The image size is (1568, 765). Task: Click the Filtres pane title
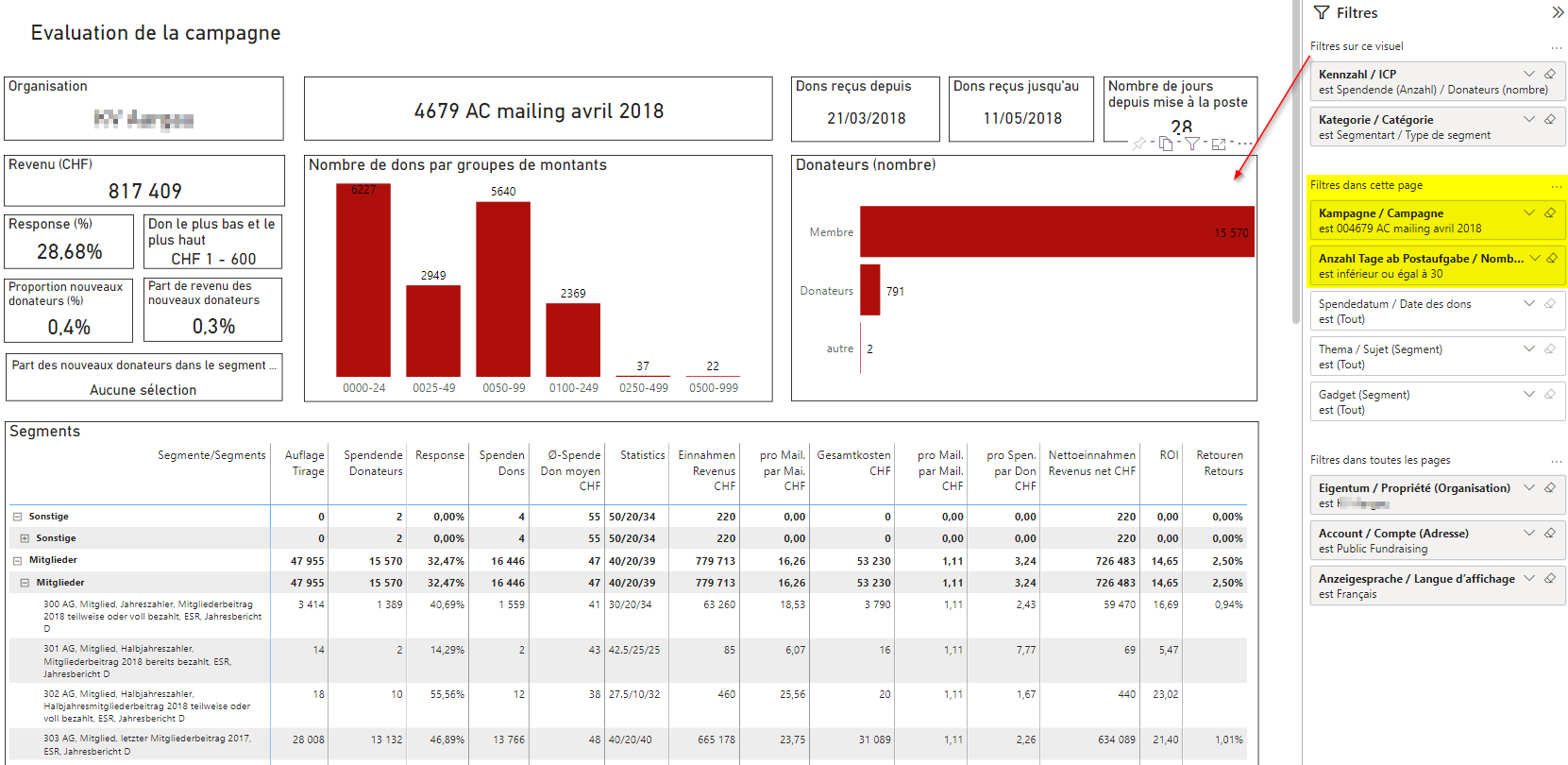[x=1357, y=12]
